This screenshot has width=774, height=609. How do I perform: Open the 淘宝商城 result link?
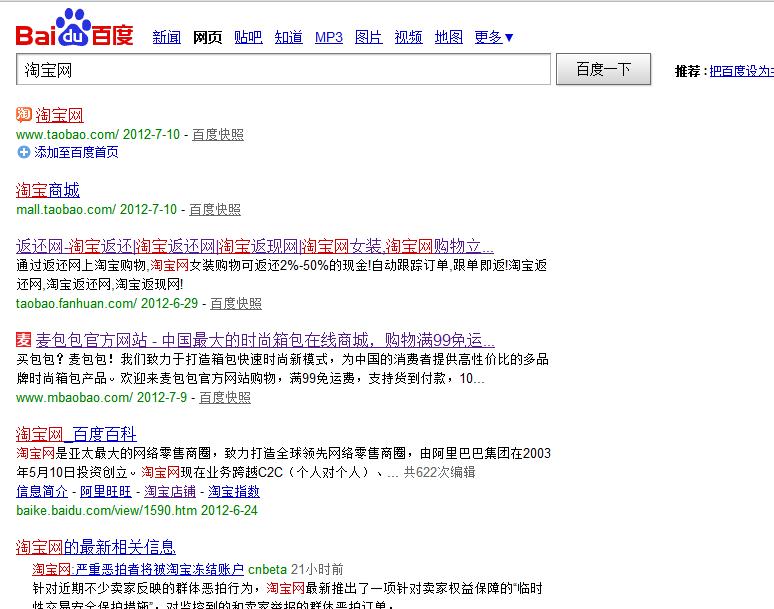click(x=48, y=190)
